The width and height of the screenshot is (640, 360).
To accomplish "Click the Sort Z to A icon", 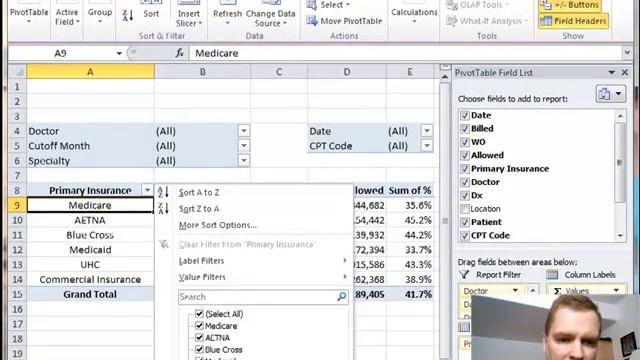I will (x=163, y=209).
